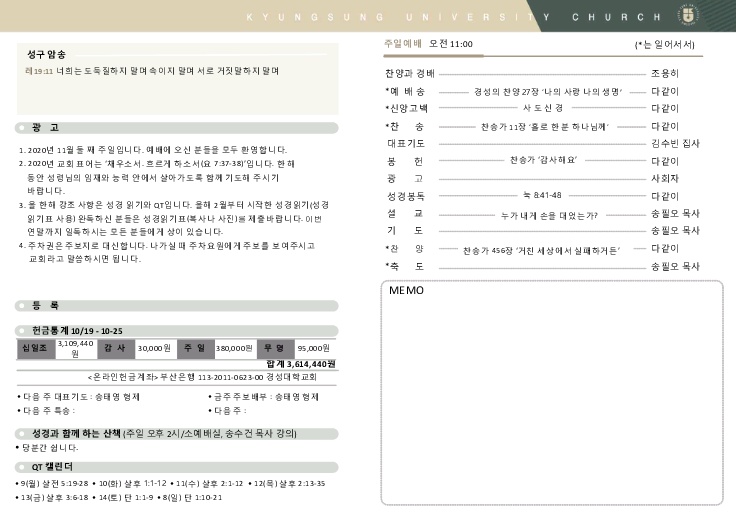Select the '광 고' section header bar

coord(176,128)
